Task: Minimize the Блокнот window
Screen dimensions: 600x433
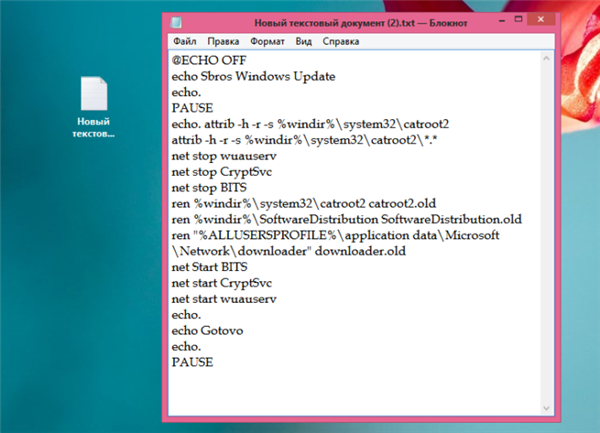Action: [502, 20]
